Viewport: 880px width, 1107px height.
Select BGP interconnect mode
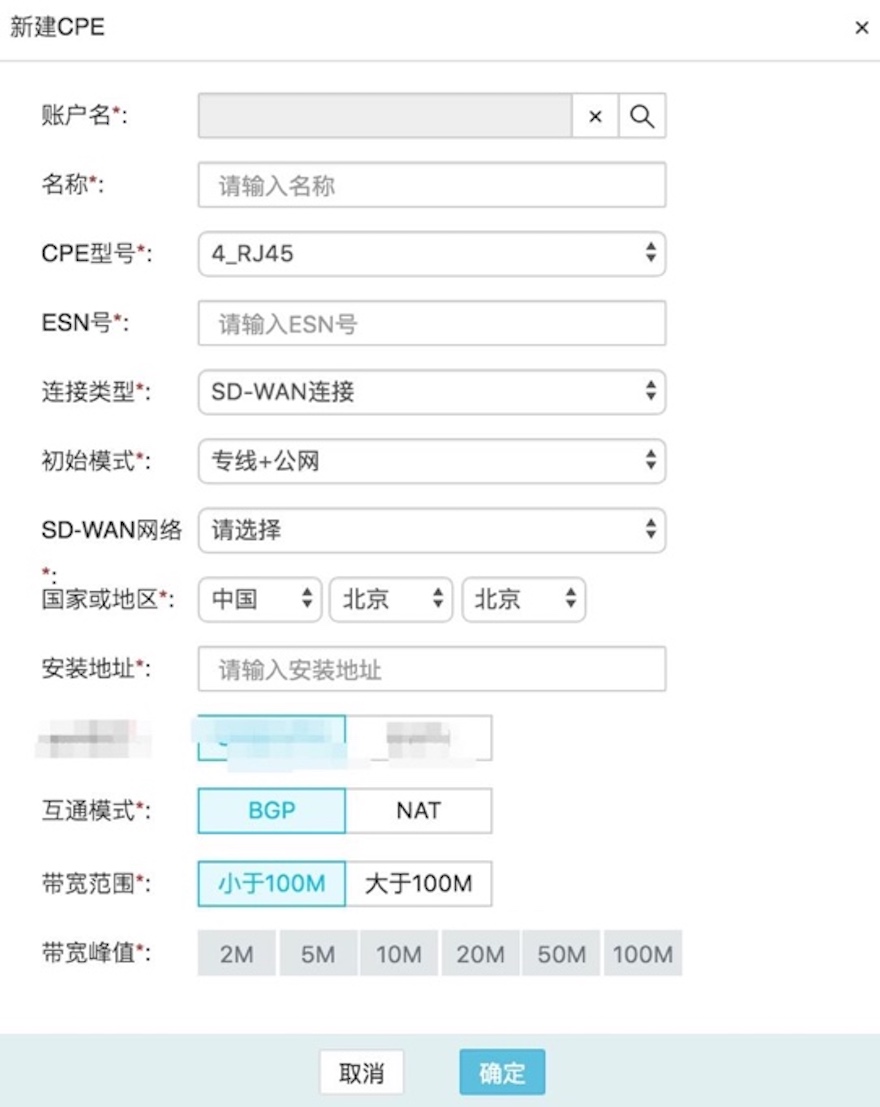click(272, 810)
